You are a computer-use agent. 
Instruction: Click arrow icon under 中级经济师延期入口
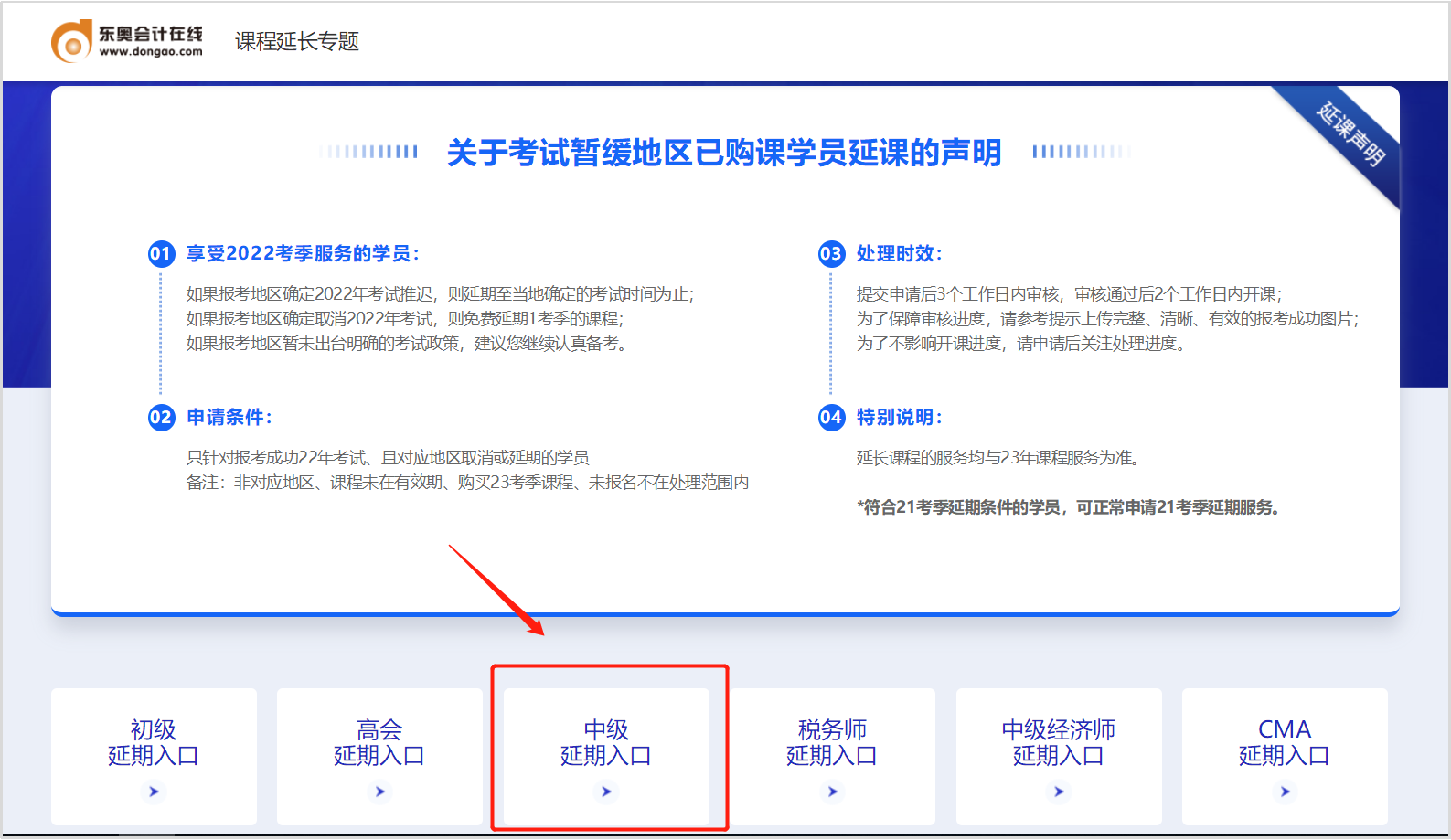tap(1059, 792)
